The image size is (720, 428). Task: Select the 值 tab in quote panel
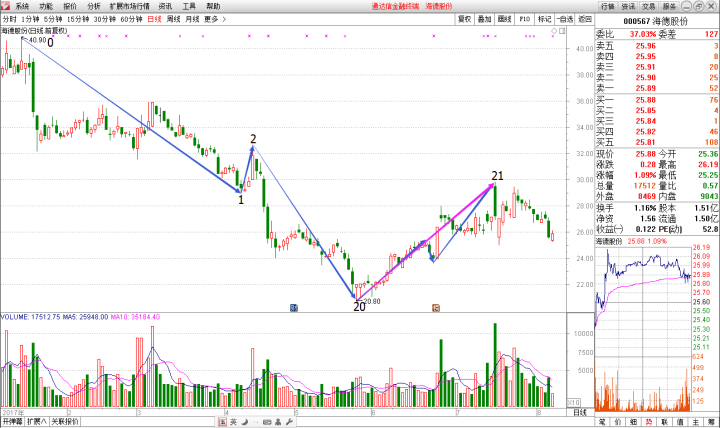tap(681, 422)
